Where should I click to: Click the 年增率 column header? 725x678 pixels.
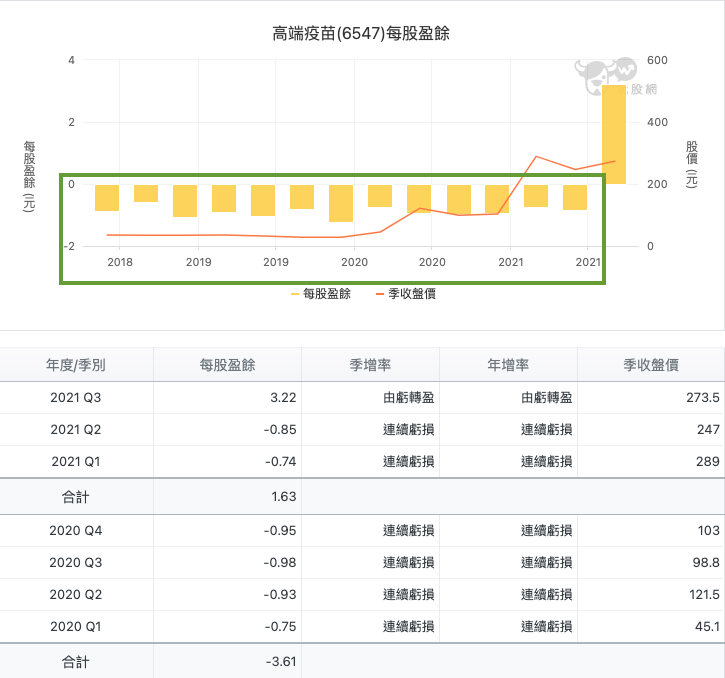[x=508, y=365]
